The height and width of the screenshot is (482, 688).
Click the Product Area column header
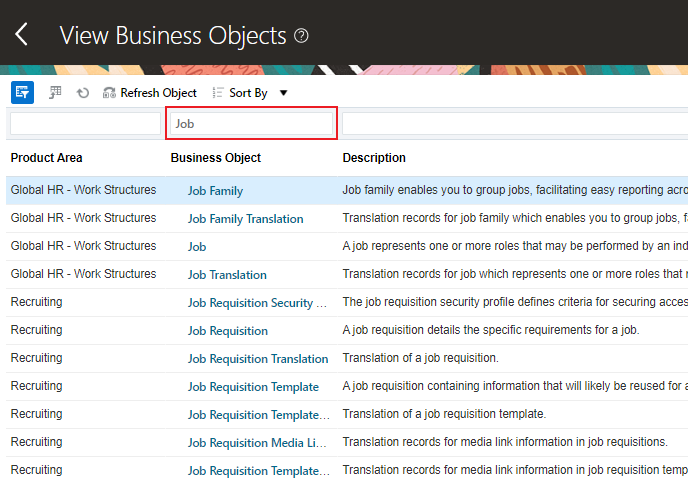coord(47,158)
